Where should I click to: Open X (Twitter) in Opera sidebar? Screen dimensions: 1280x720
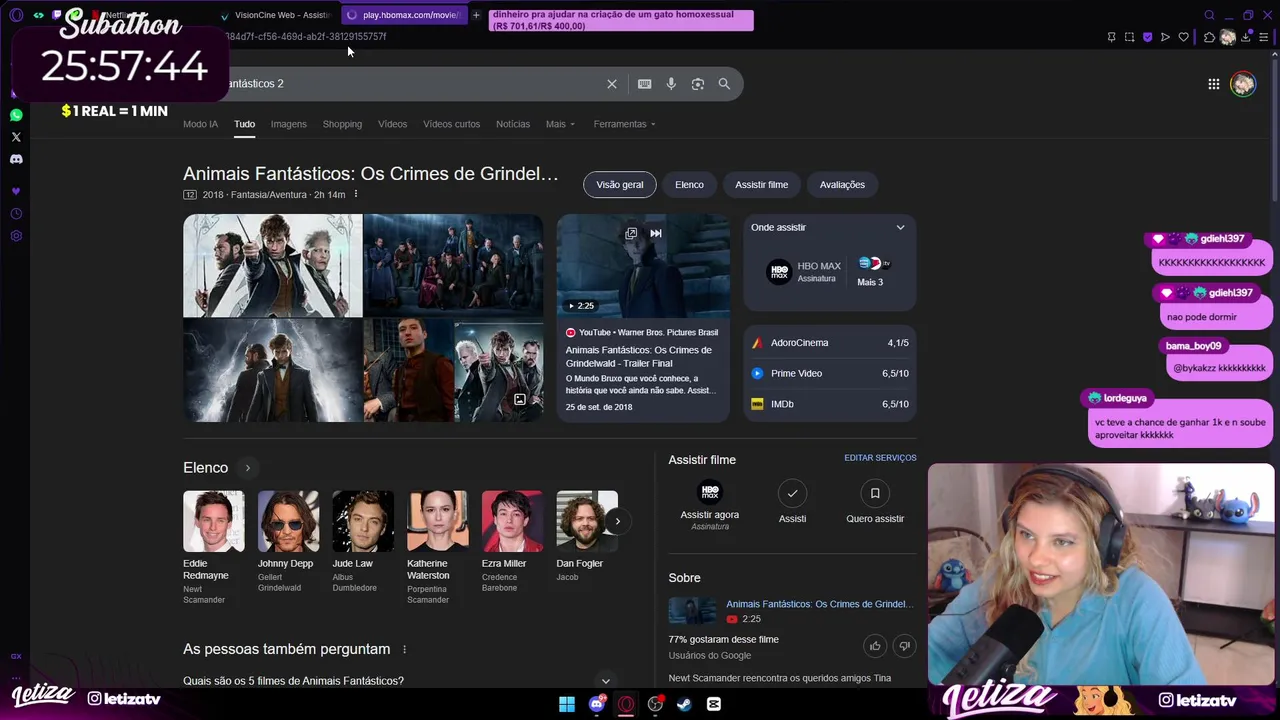pyautogui.click(x=16, y=137)
